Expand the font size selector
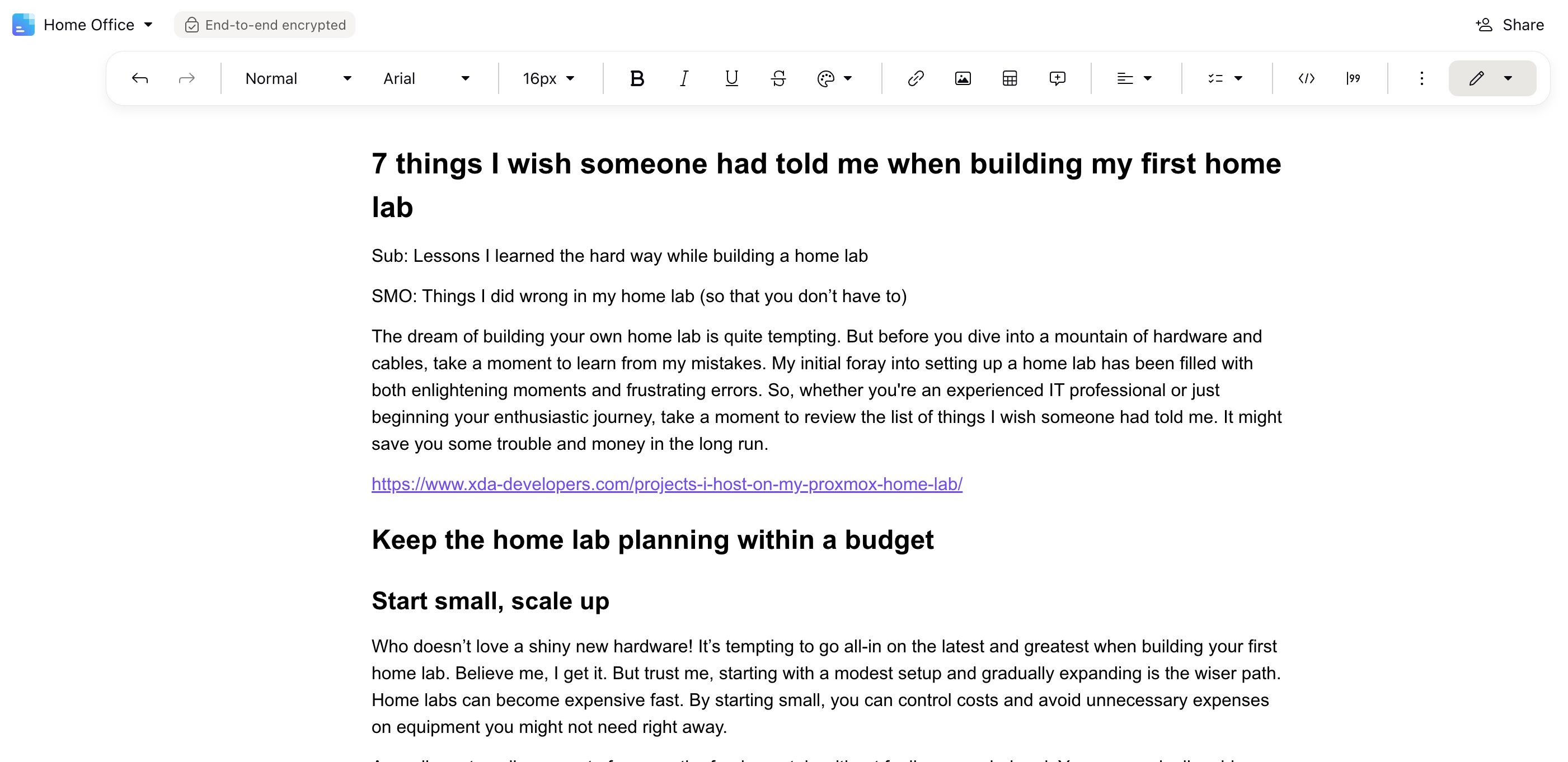1568x762 pixels. [575, 77]
